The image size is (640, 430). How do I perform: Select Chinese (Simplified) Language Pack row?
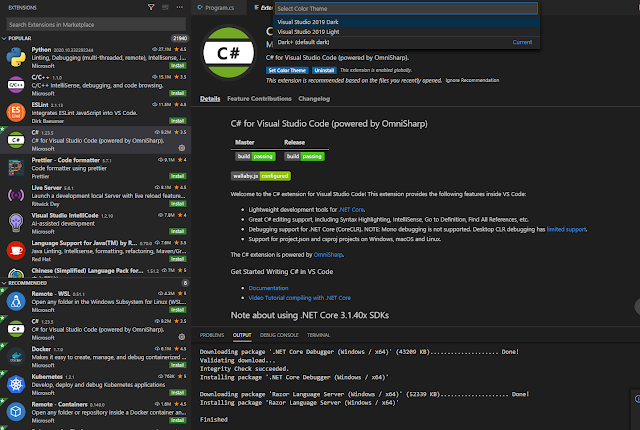tap(96, 272)
